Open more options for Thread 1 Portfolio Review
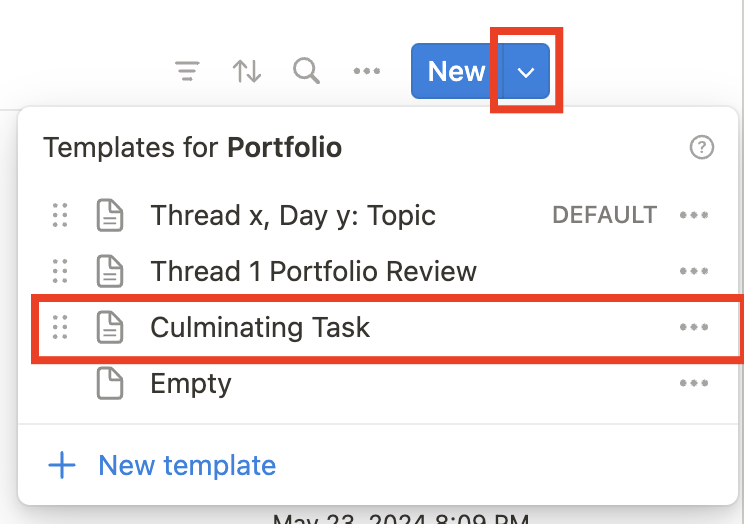This screenshot has width=744, height=524. 694,271
